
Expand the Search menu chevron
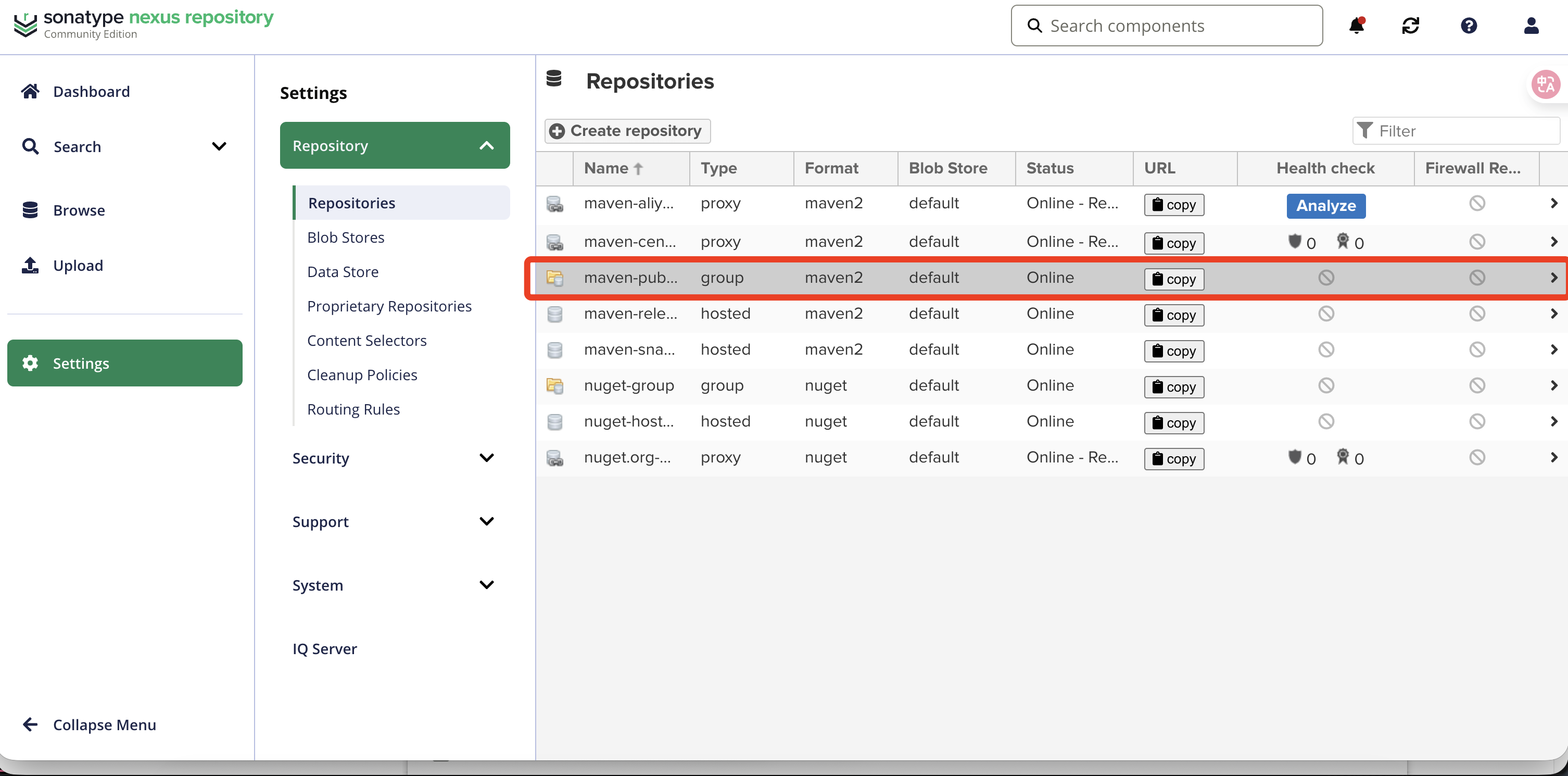pos(219,146)
